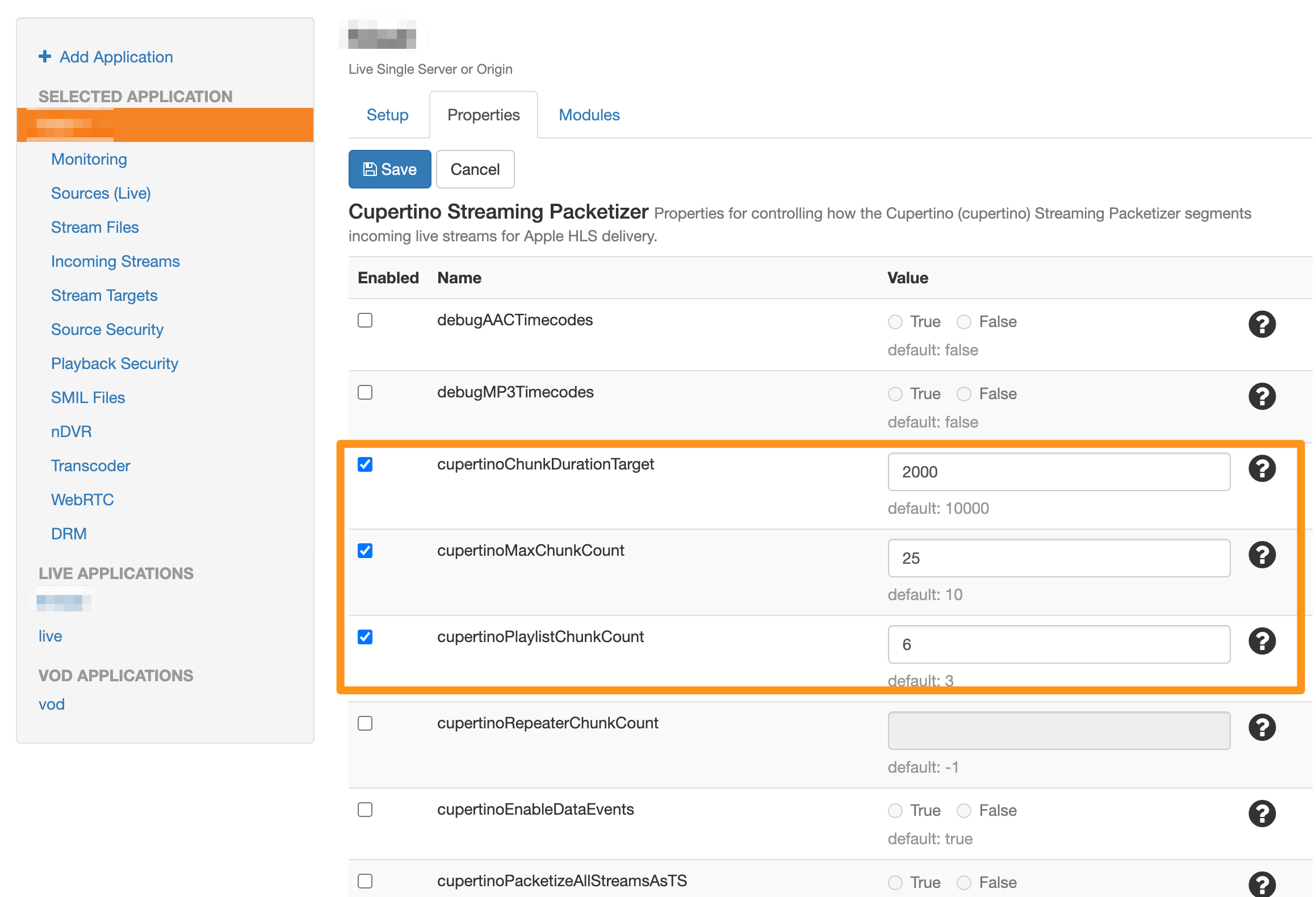Click the plus icon beside Add Application

(x=45, y=56)
